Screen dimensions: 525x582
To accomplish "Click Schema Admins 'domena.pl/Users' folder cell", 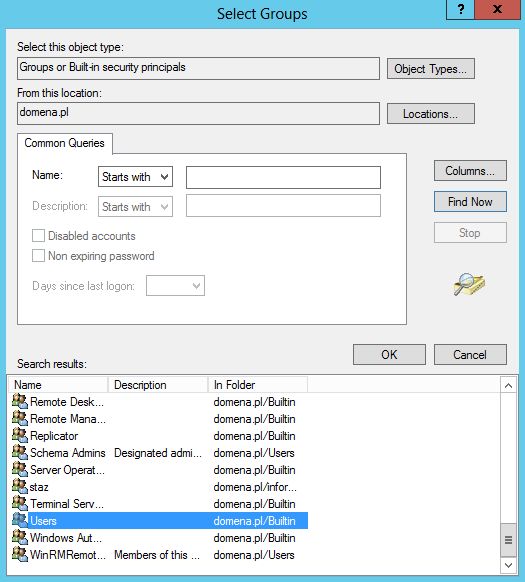I will coord(254,453).
